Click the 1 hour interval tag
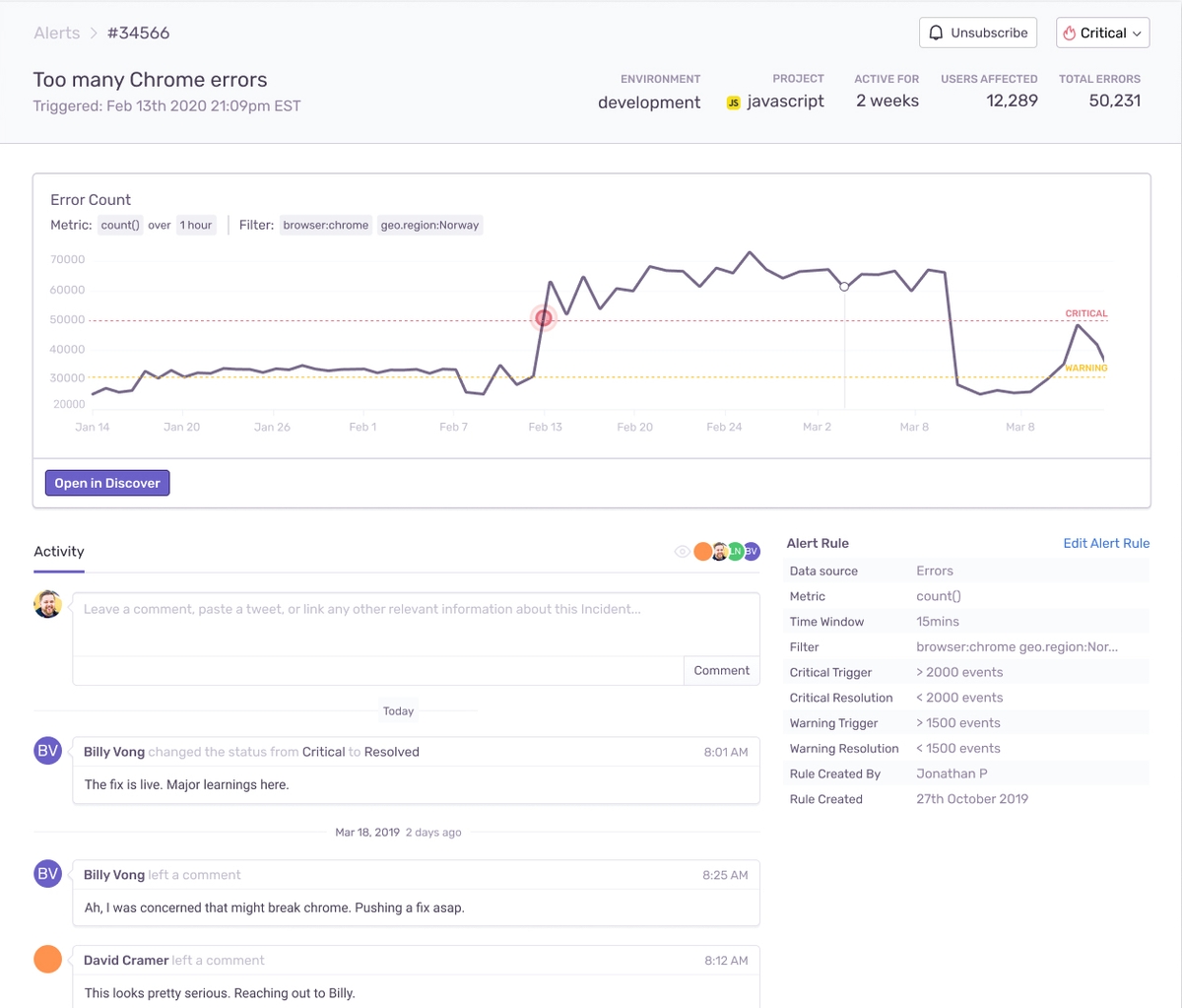1182x1008 pixels. click(196, 226)
